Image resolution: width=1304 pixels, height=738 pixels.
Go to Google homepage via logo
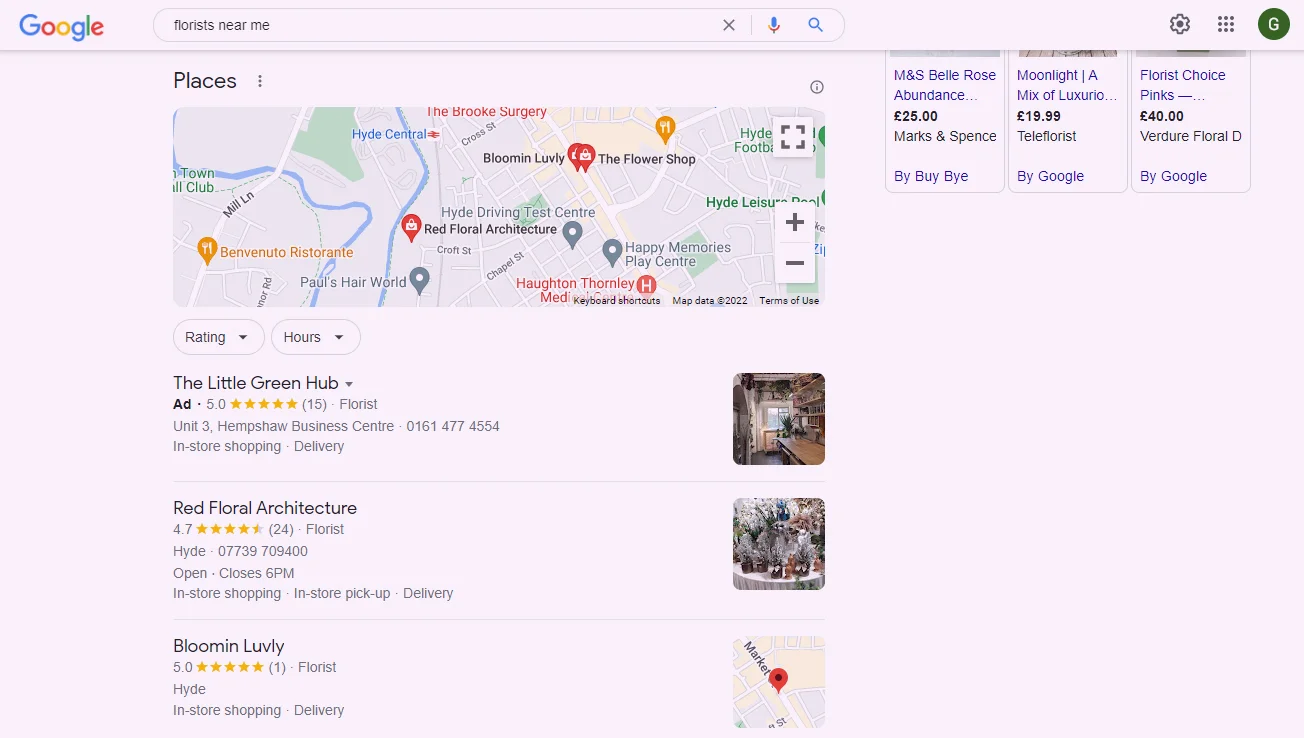(62, 26)
